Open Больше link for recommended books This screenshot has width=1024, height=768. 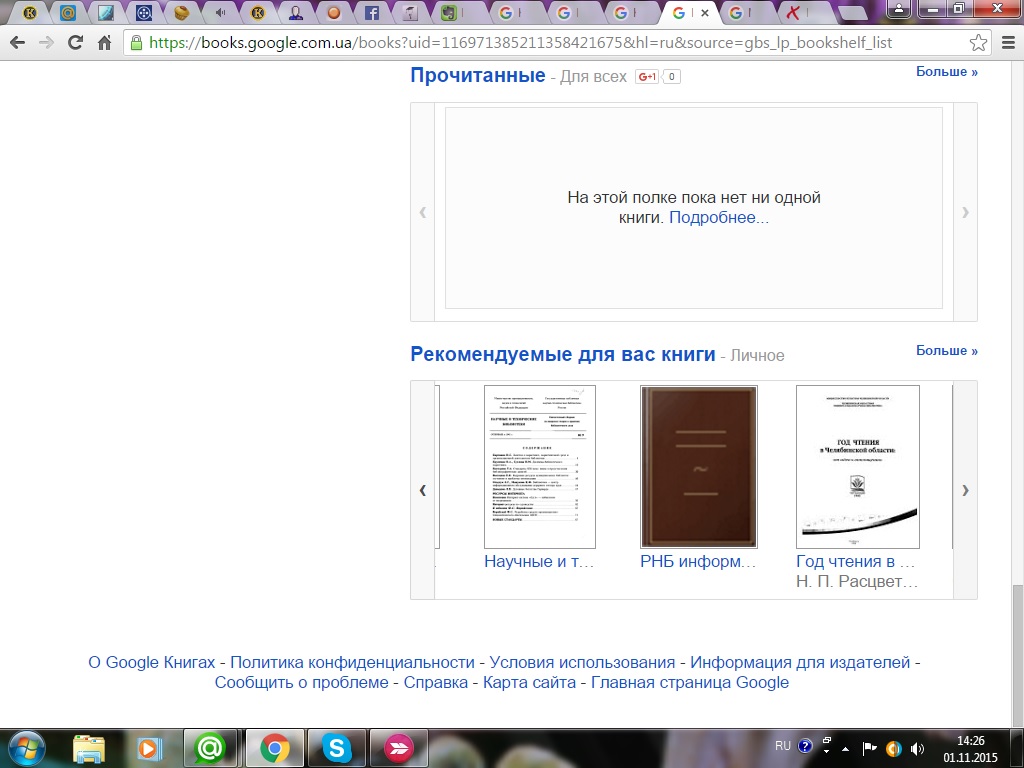(x=946, y=351)
